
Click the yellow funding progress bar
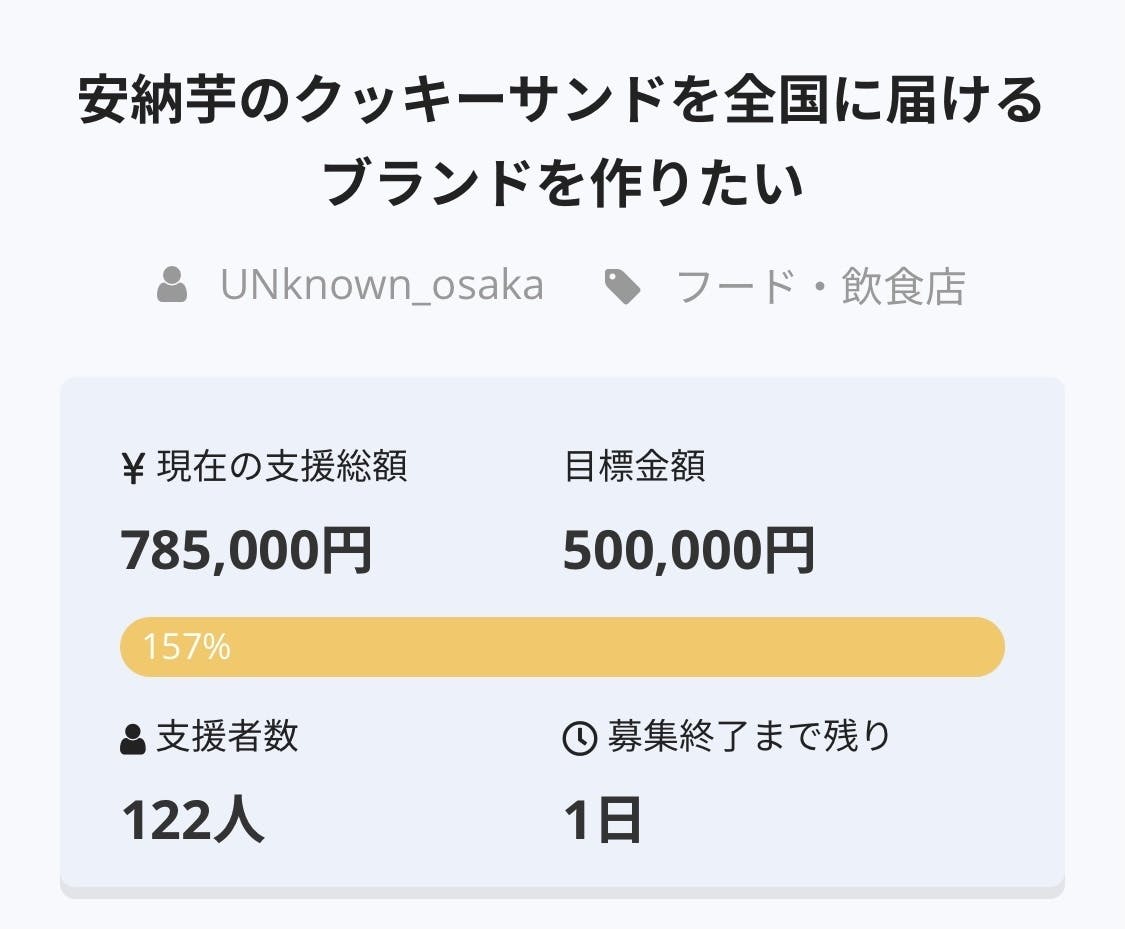point(600,647)
